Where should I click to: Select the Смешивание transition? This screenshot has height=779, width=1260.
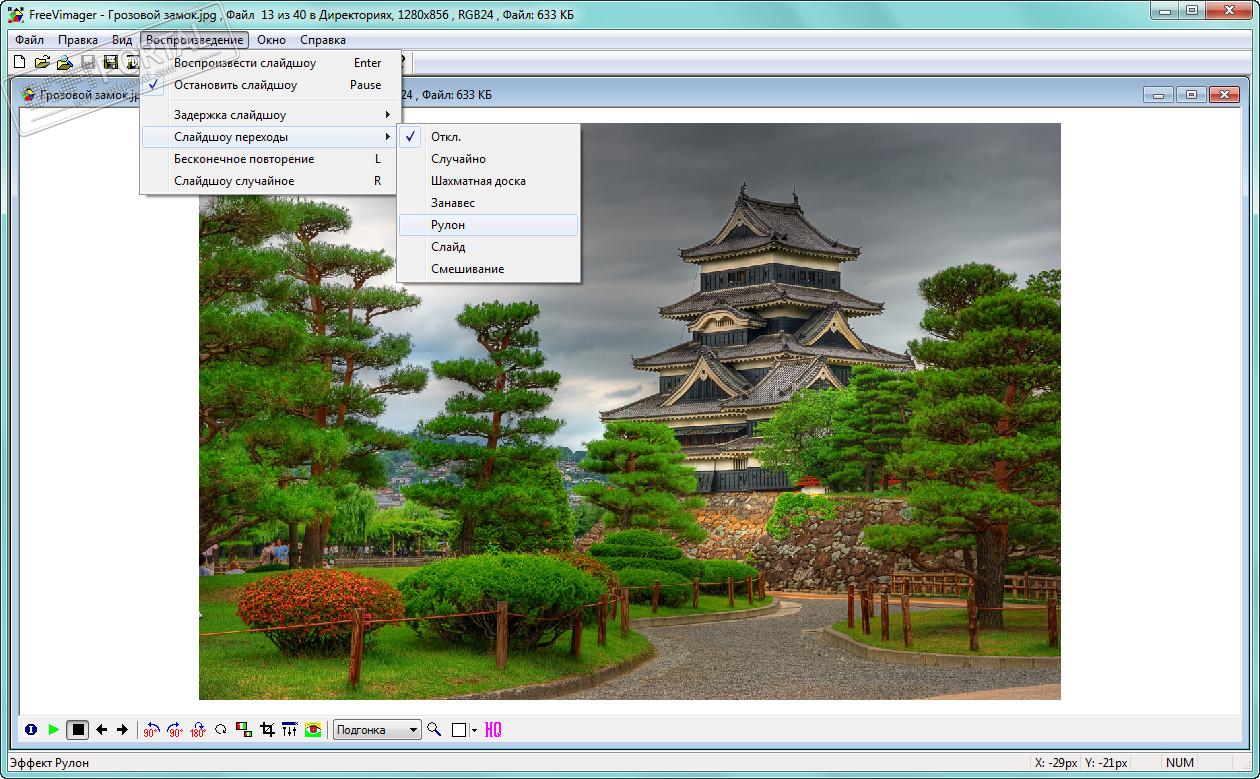coord(489,269)
